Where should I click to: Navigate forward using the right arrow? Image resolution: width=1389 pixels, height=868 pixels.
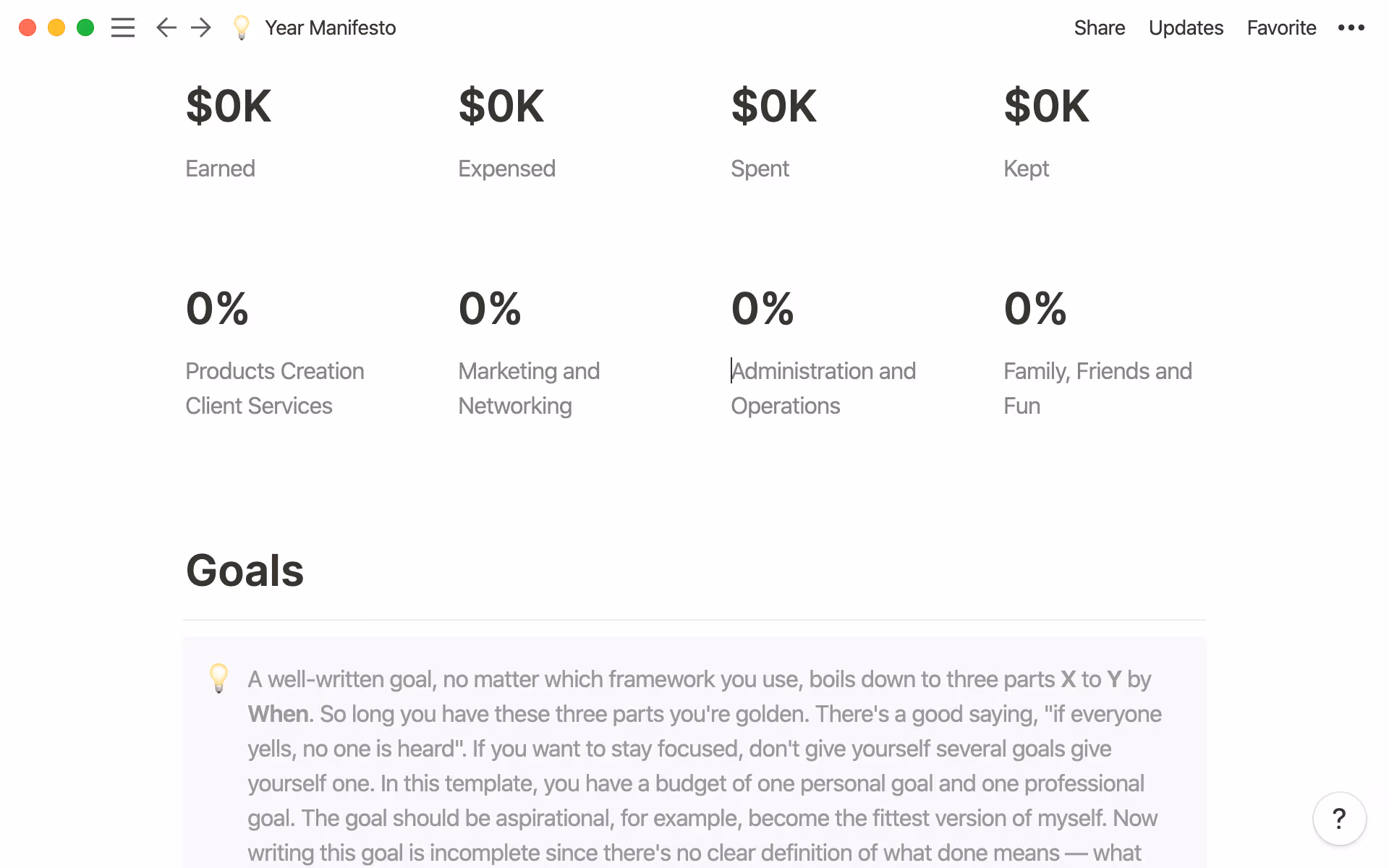(x=200, y=27)
